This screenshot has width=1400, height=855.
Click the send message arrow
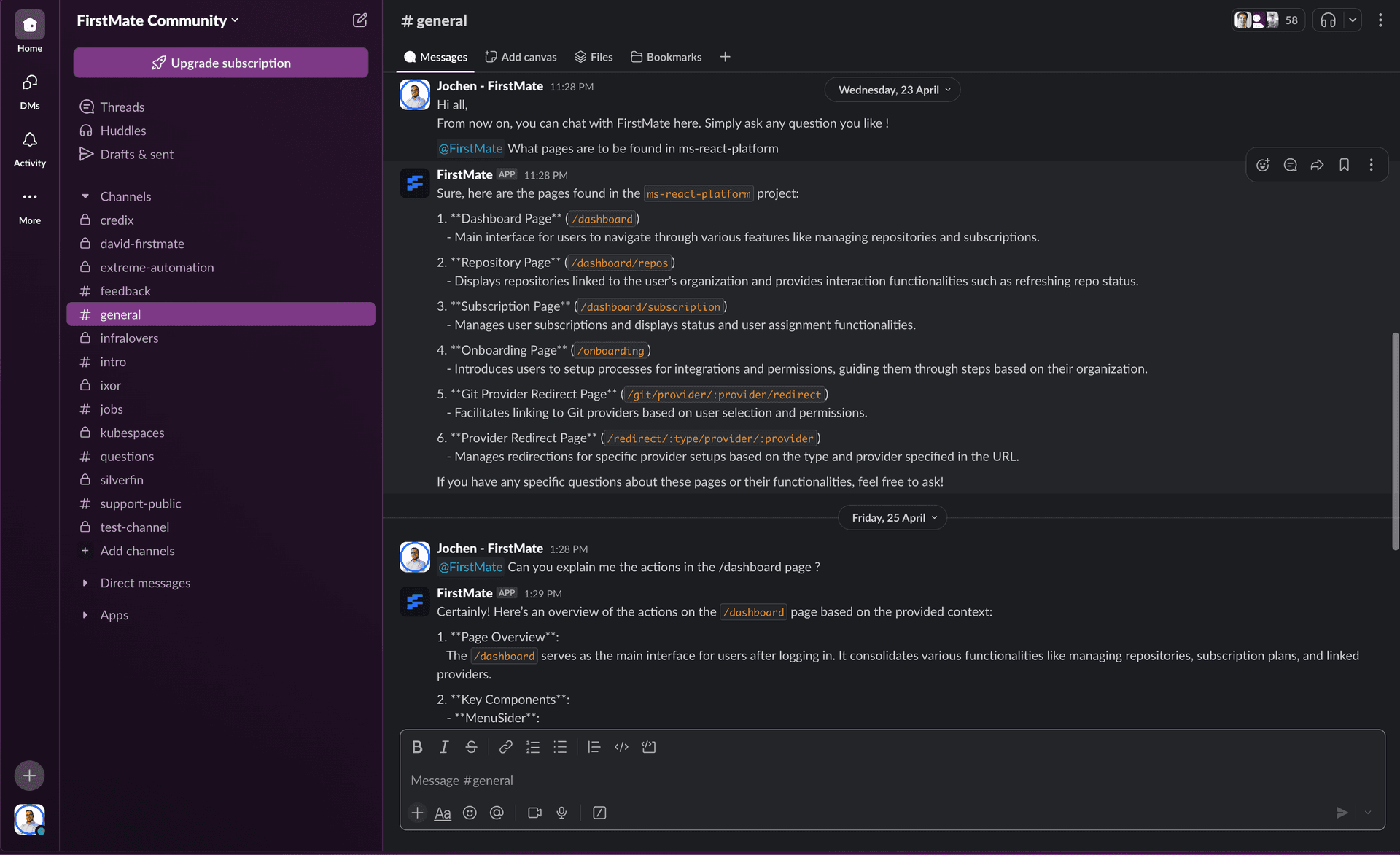coord(1342,813)
